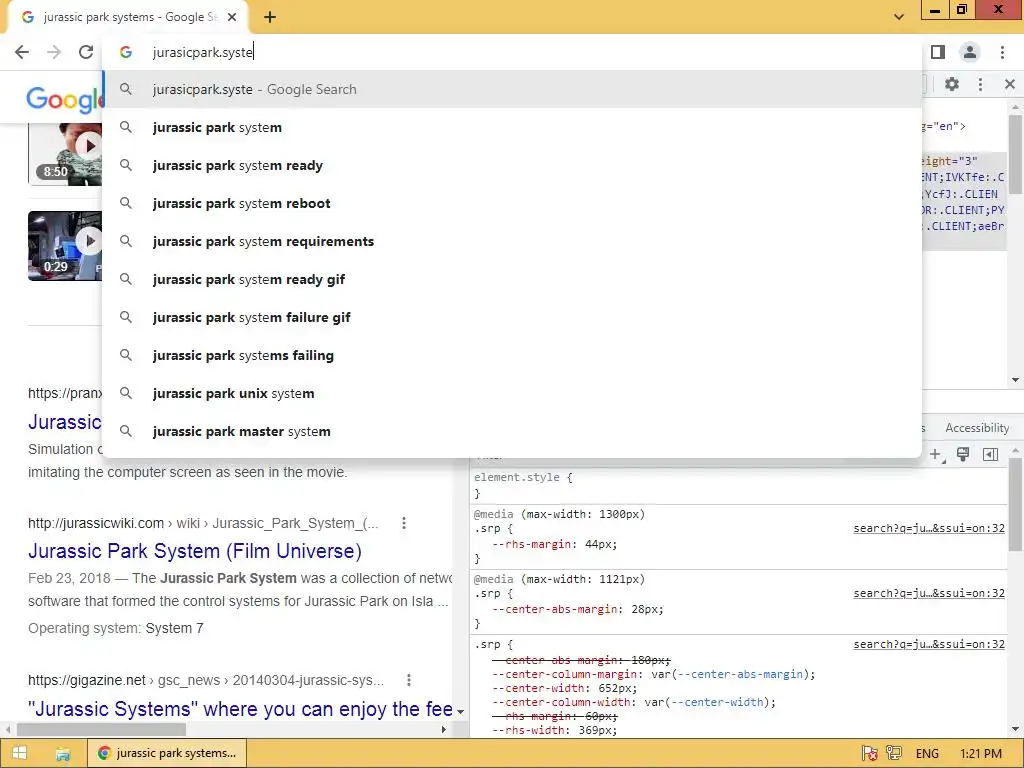Close the jurassic park systems tab
Image resolution: width=1024 pixels, height=768 pixels.
(x=232, y=17)
